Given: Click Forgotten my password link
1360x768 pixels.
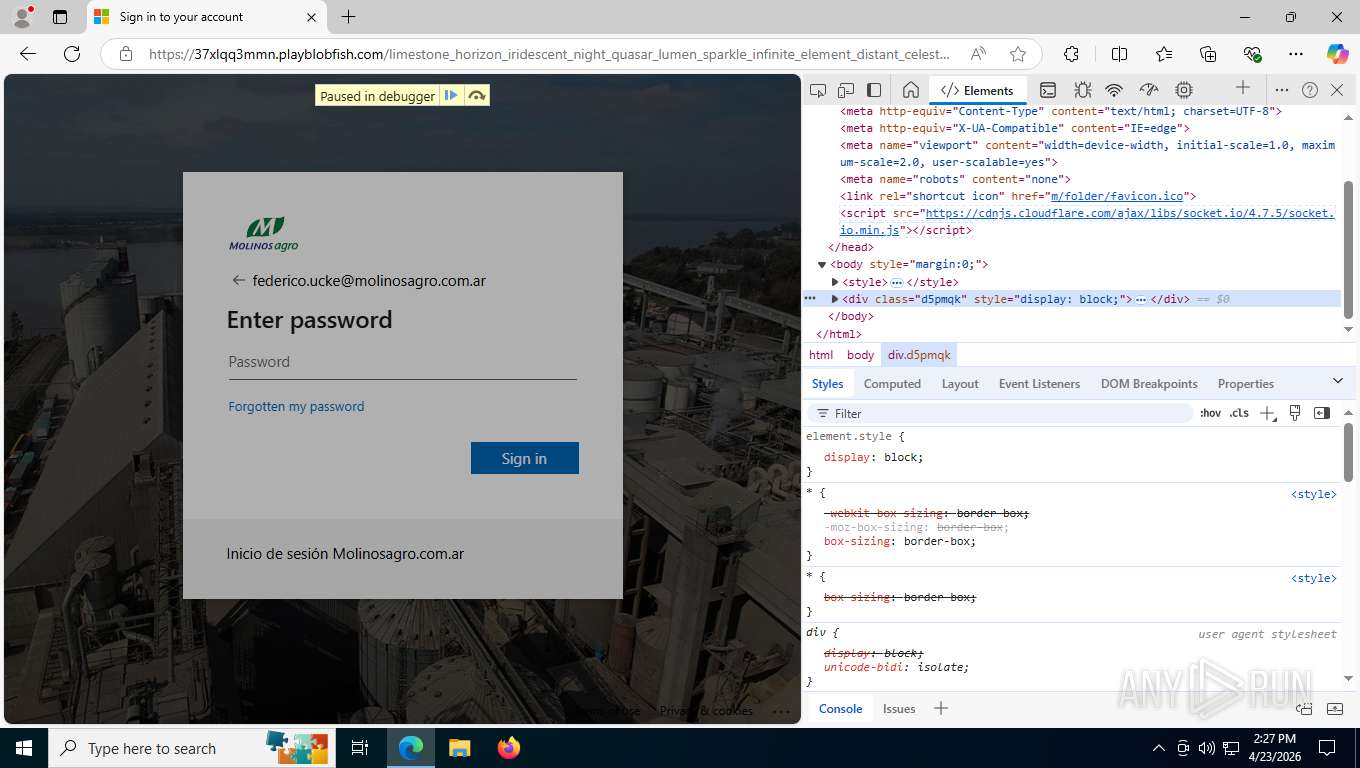Looking at the screenshot, I should point(296,406).
